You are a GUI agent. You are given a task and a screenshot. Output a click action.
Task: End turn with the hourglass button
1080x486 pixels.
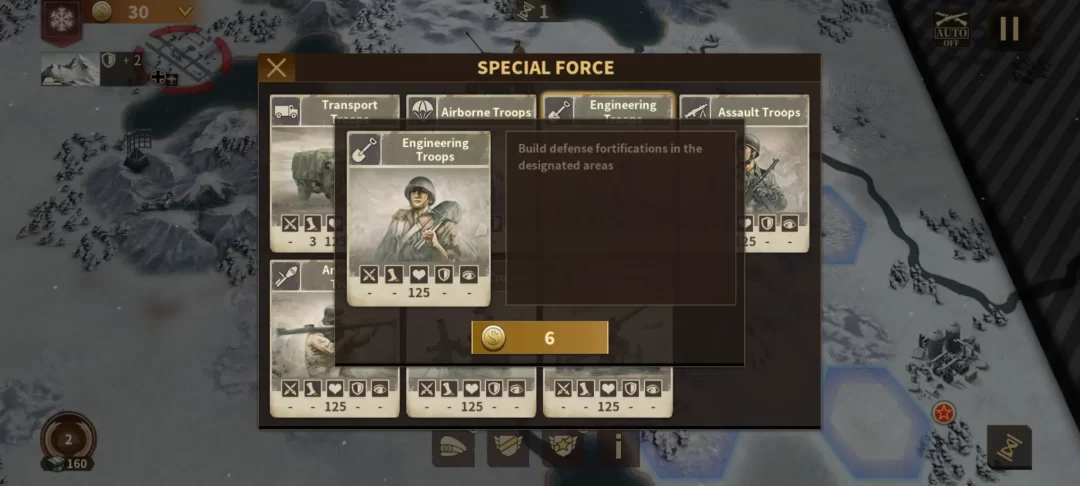pos(1009,447)
